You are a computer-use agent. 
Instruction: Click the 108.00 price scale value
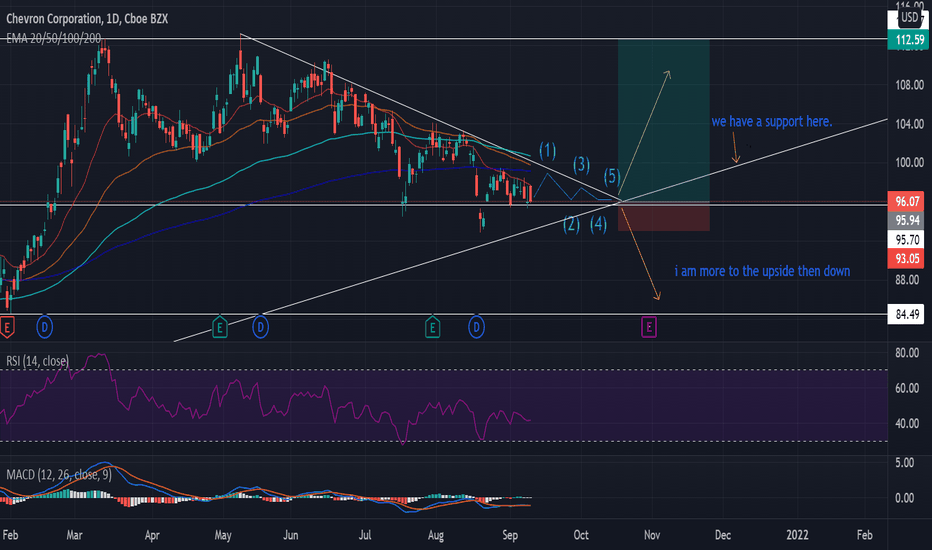pos(909,85)
